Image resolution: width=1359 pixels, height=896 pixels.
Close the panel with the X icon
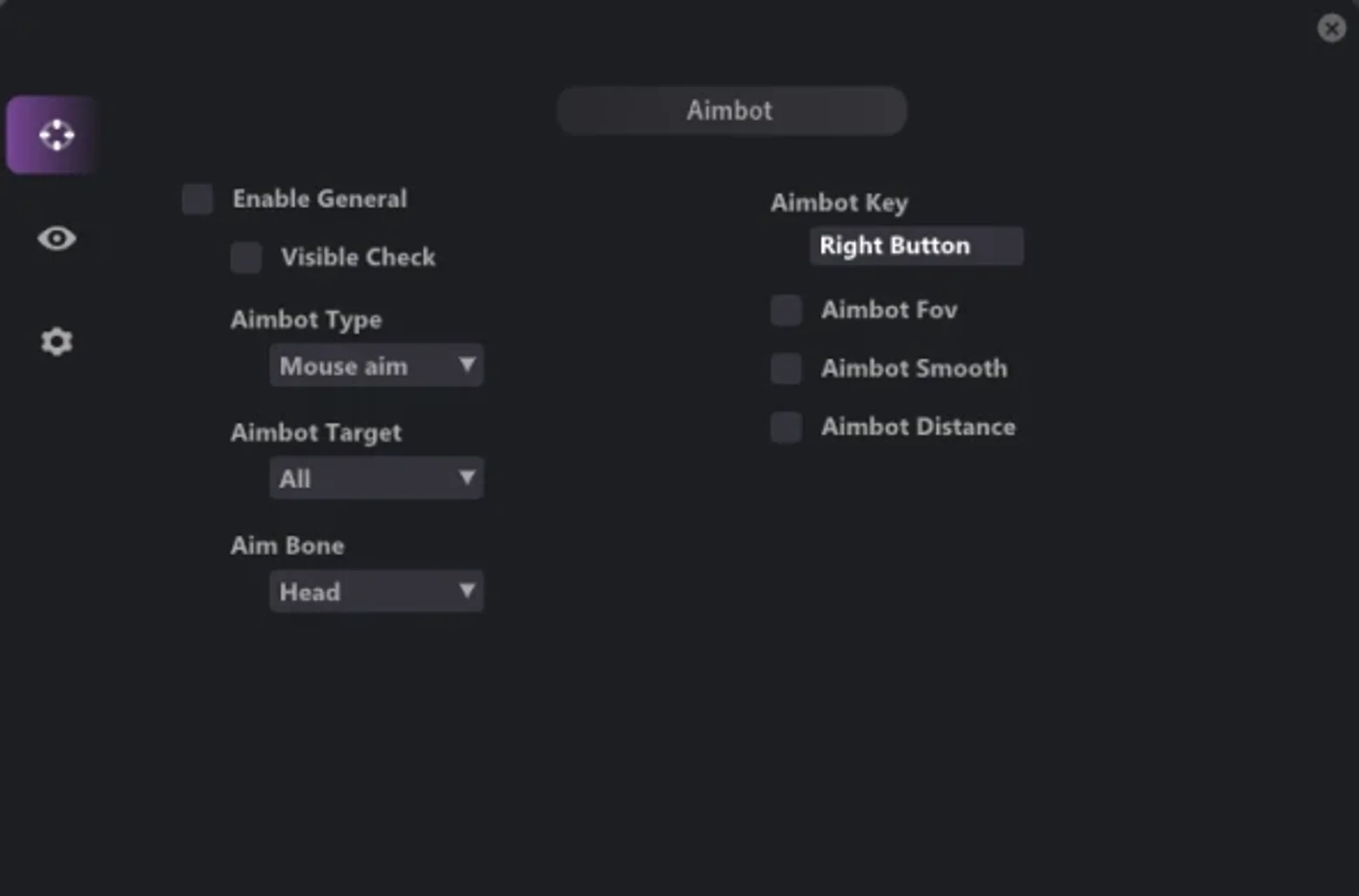[x=1331, y=28]
